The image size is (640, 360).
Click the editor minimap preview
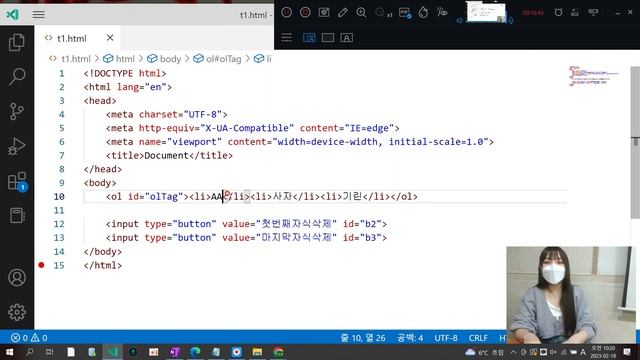pos(594,76)
